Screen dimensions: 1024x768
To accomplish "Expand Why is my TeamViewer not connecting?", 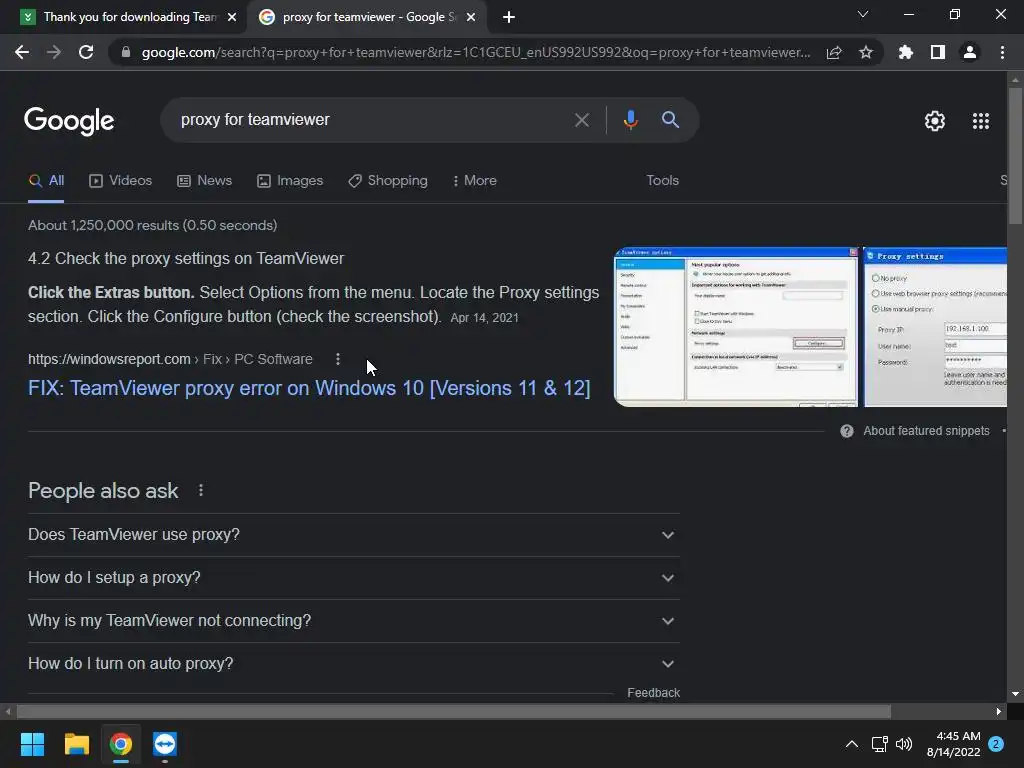I will click(354, 621).
